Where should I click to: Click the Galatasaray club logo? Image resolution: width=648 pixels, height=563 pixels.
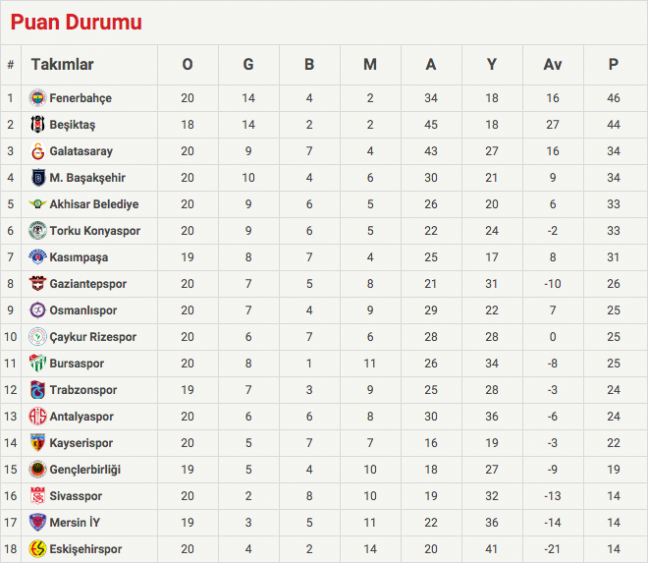click(x=37, y=151)
